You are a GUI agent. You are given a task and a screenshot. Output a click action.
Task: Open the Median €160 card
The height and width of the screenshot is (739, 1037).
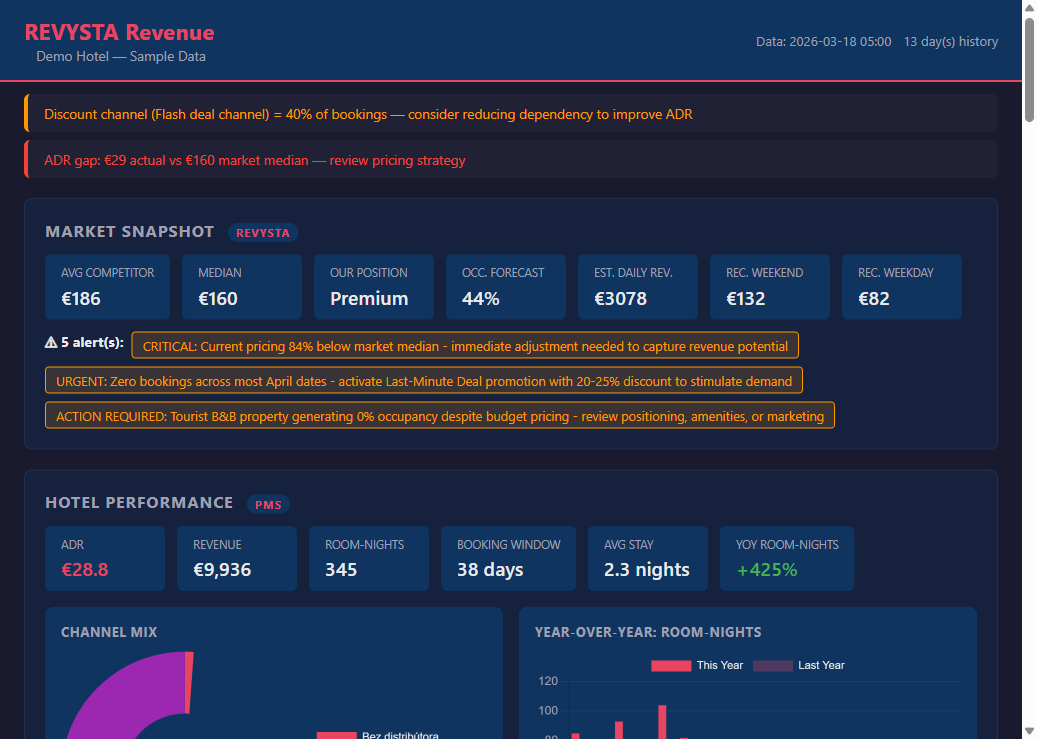(241, 287)
